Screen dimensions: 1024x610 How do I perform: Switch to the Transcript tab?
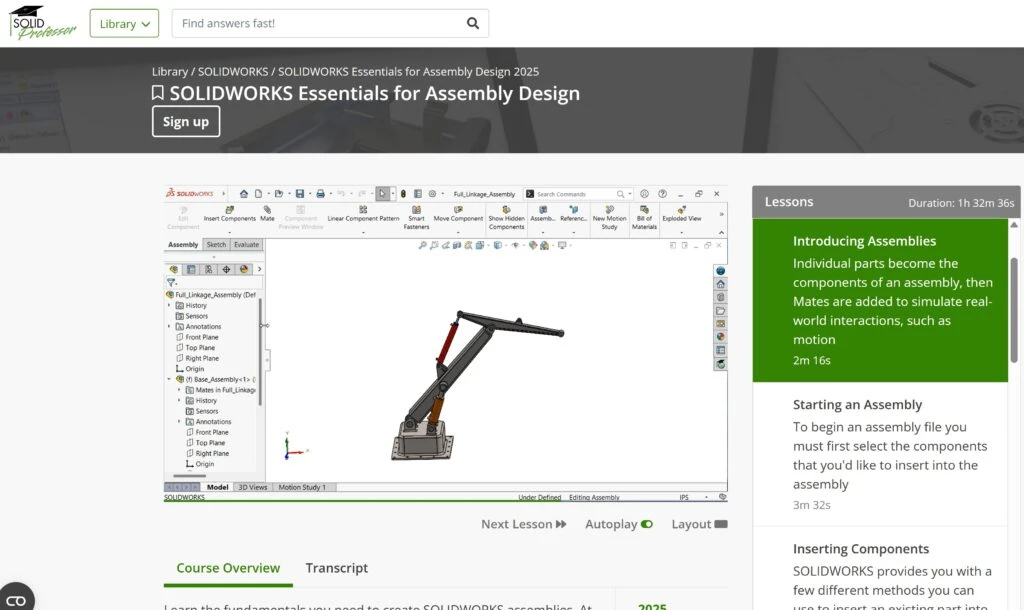tap(336, 568)
